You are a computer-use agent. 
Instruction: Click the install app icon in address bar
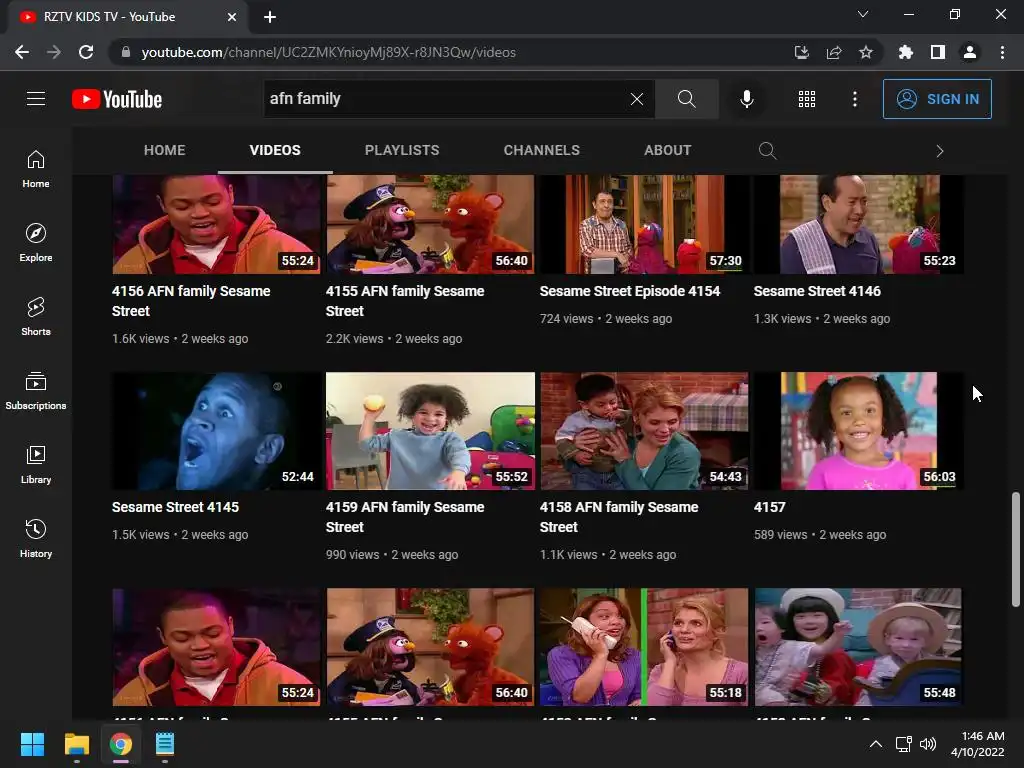tap(801, 52)
